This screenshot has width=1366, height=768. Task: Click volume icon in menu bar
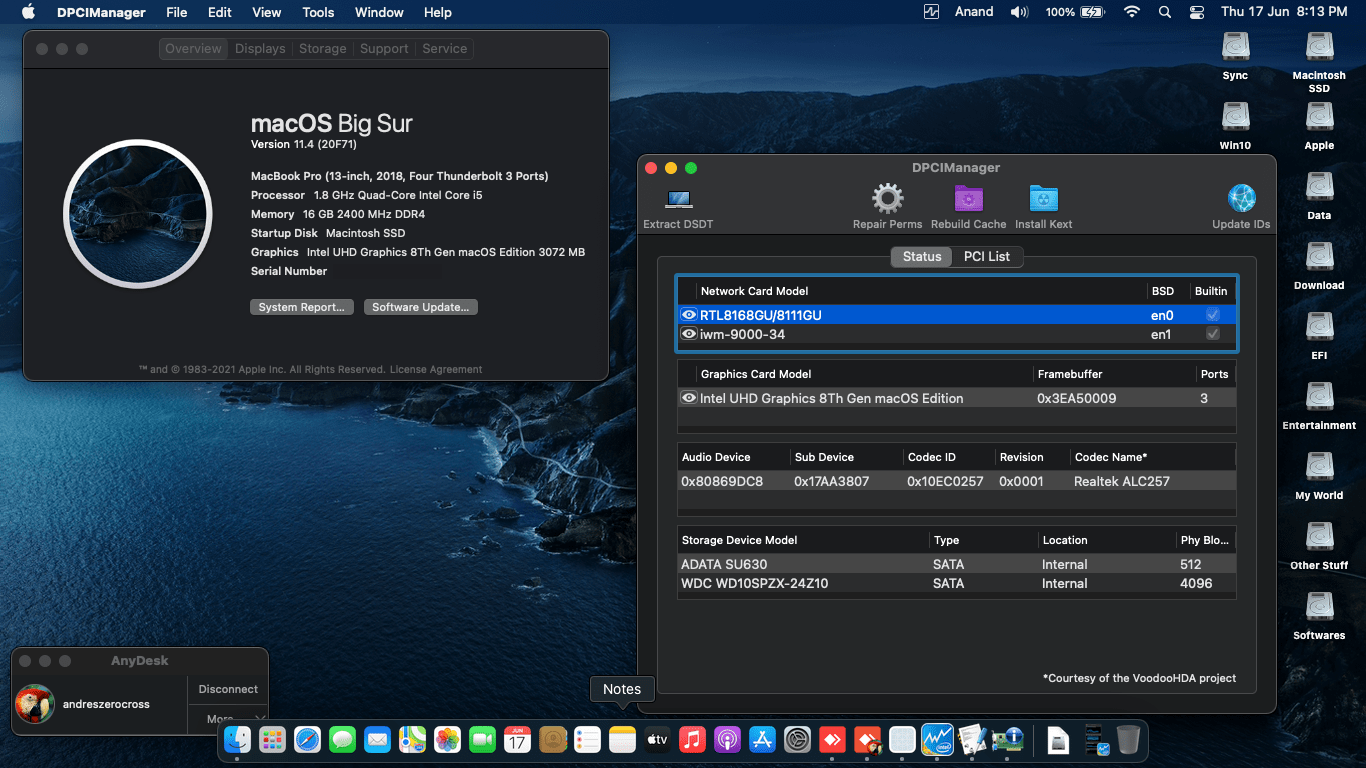(1019, 12)
